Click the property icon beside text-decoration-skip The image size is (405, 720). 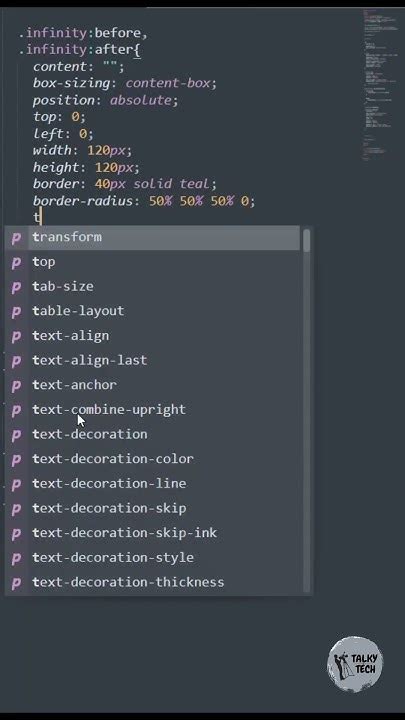coord(17,509)
